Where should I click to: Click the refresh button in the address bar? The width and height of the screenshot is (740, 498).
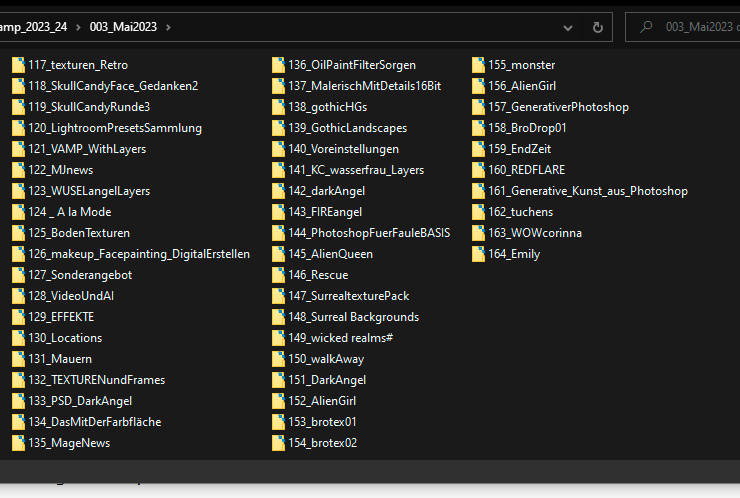pos(597,27)
